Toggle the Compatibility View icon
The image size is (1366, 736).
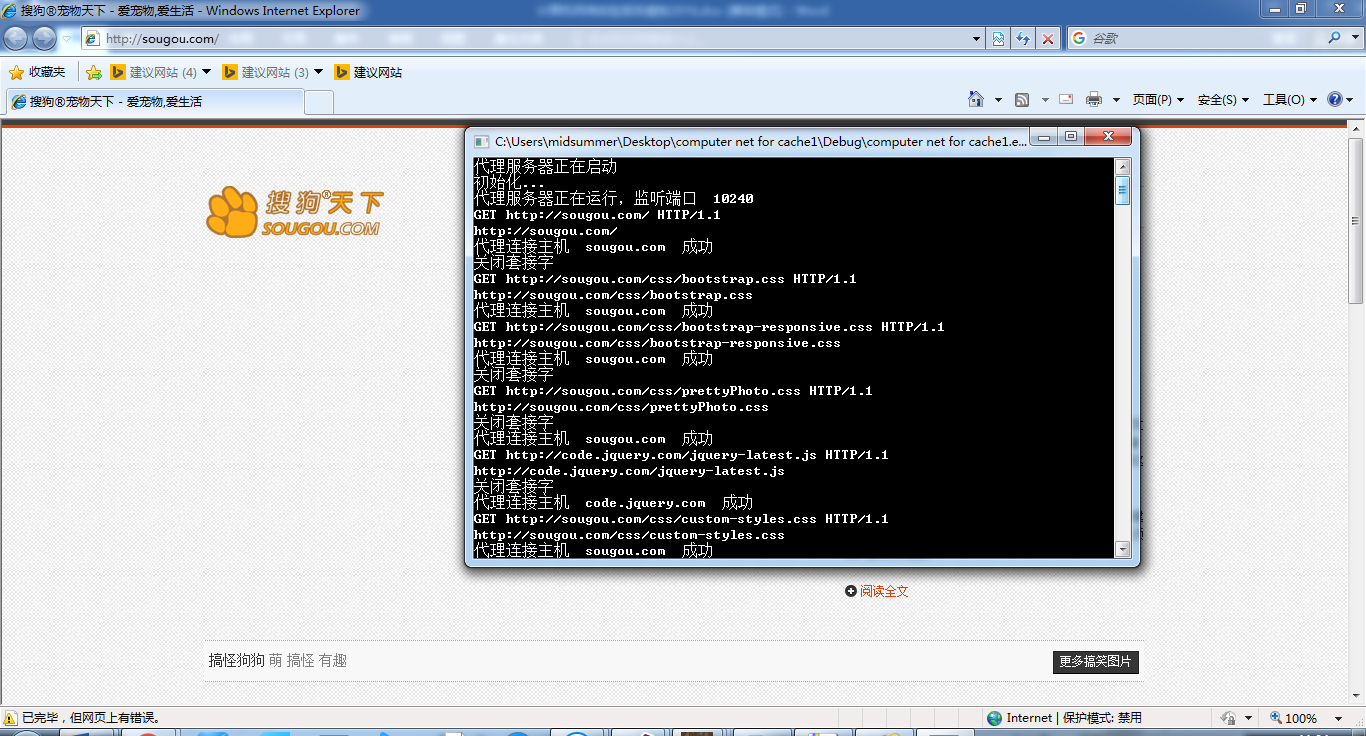[998, 39]
